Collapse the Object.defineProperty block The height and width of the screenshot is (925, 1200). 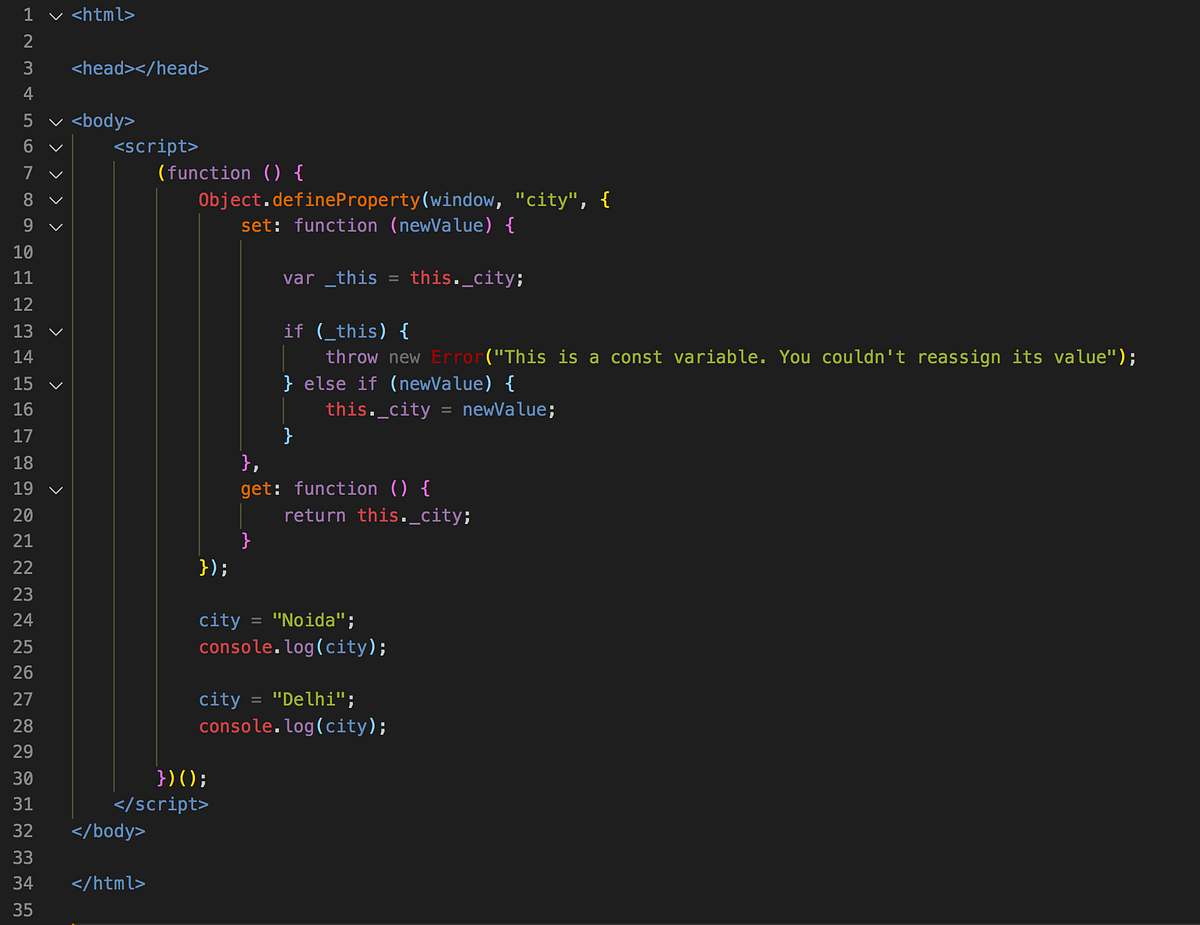point(55,199)
